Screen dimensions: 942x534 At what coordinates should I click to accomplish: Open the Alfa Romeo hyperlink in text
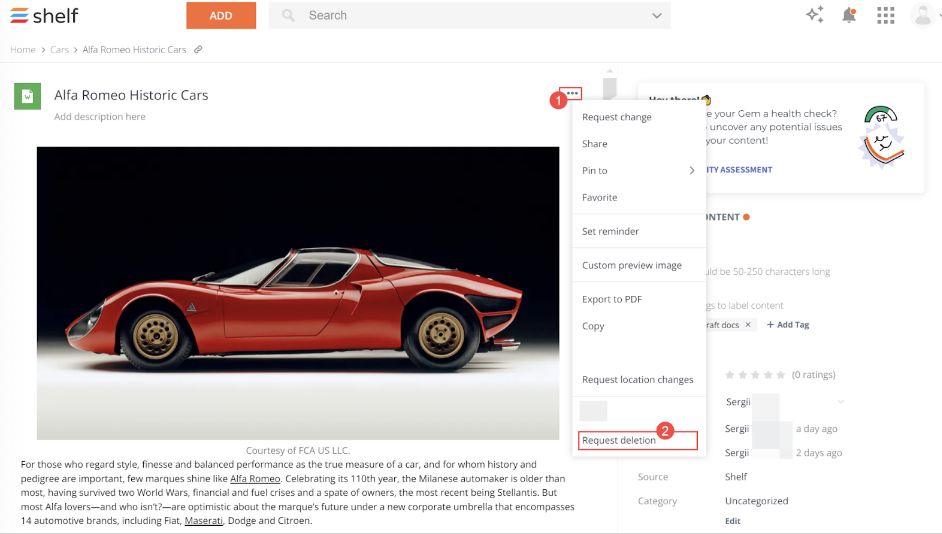(255, 479)
